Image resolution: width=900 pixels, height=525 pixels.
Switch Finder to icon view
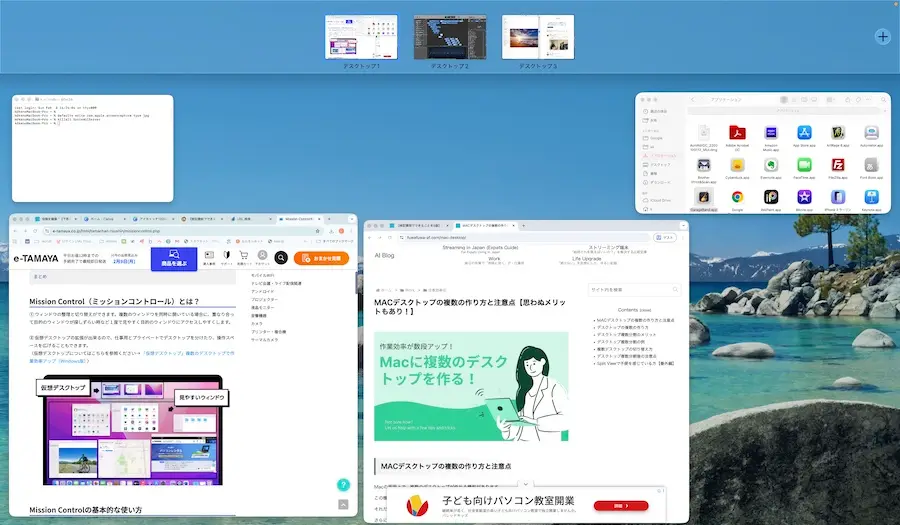click(784, 100)
